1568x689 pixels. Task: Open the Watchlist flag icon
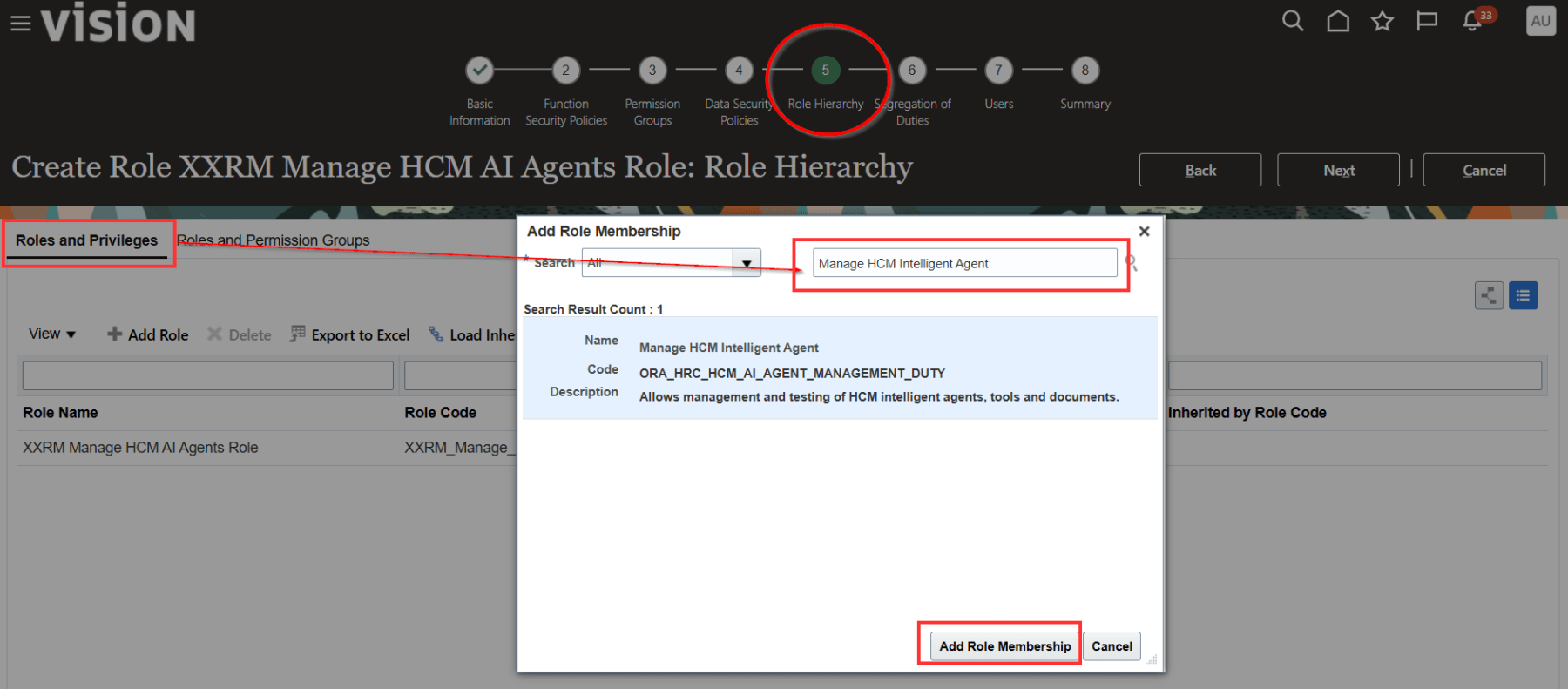pos(1427,21)
